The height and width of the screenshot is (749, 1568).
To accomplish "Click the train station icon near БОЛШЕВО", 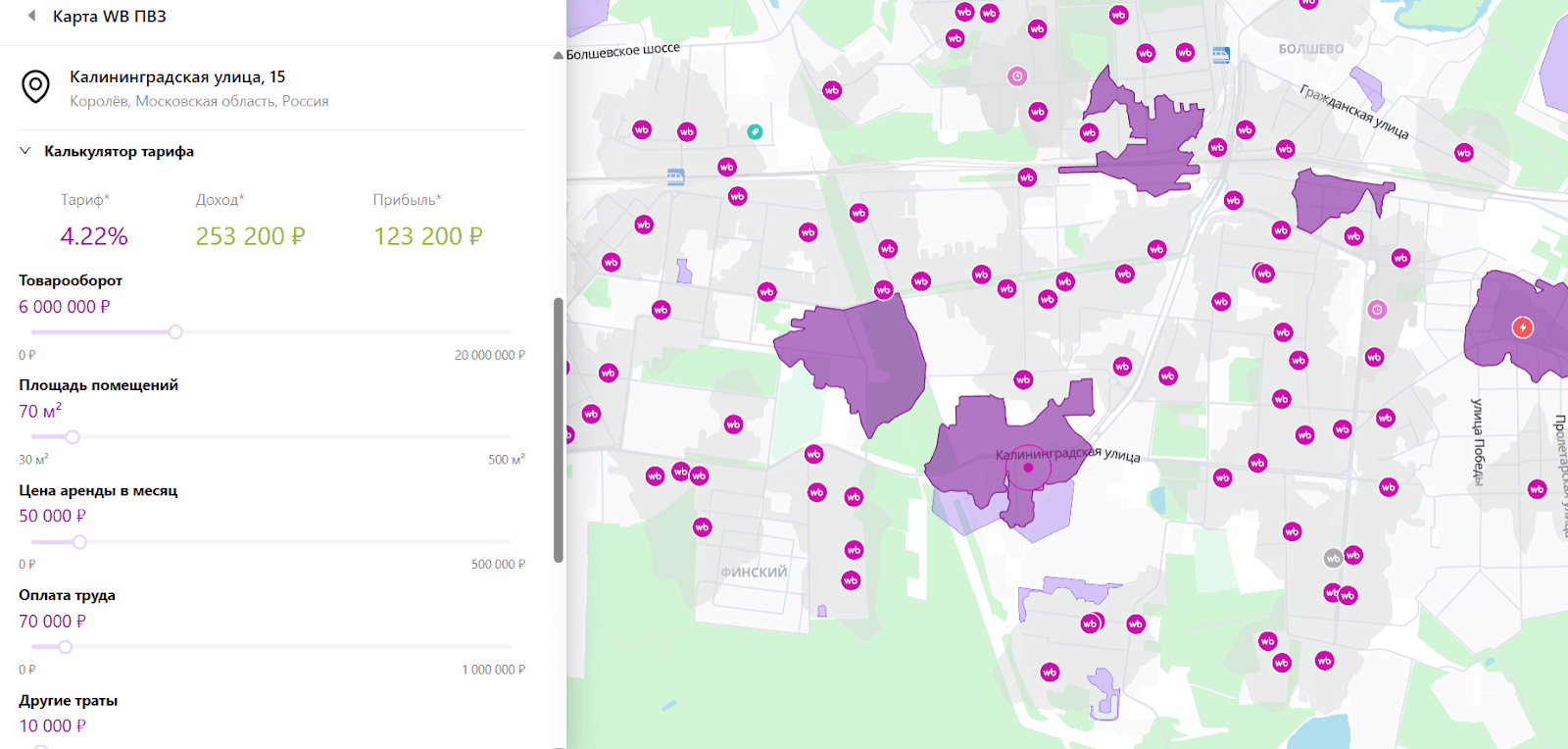I will tap(1221, 56).
